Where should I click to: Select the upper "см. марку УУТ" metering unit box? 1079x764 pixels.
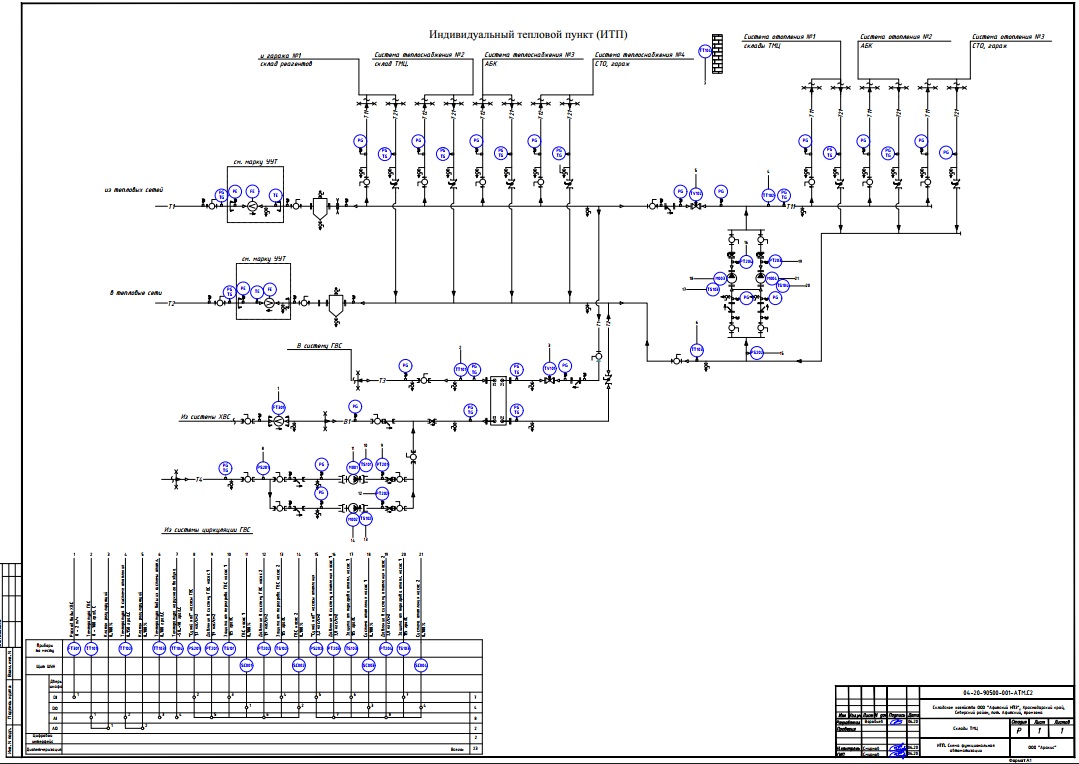point(255,194)
